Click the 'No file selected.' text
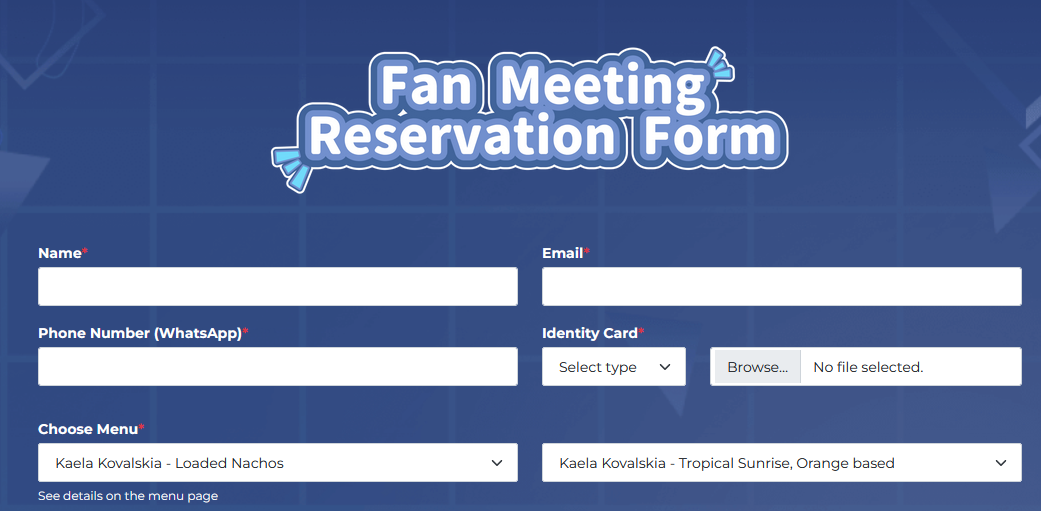The image size is (1041, 511). tap(868, 367)
